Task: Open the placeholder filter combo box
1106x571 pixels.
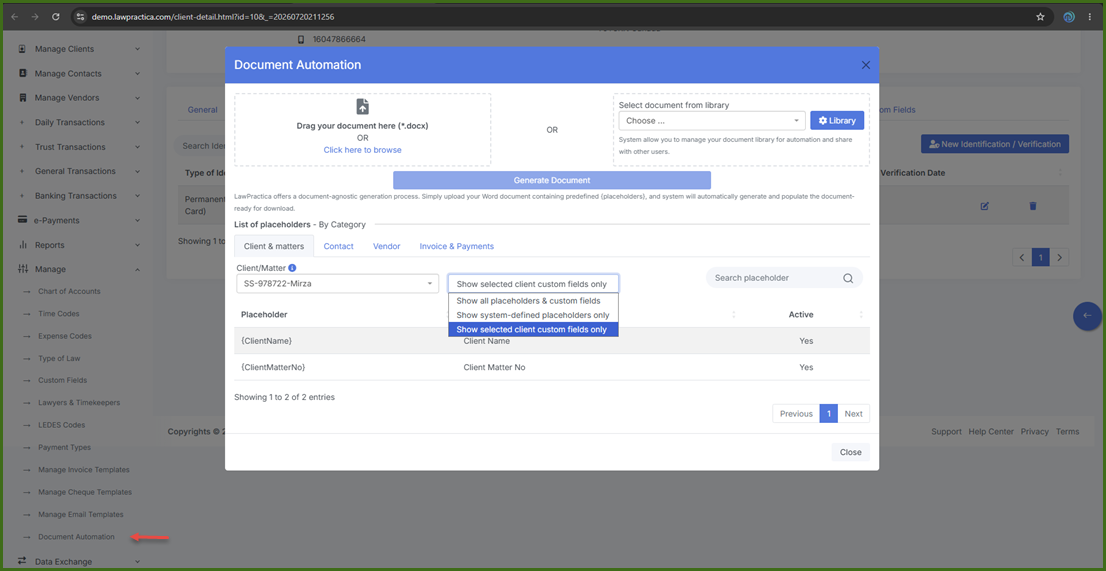Action: tap(533, 283)
